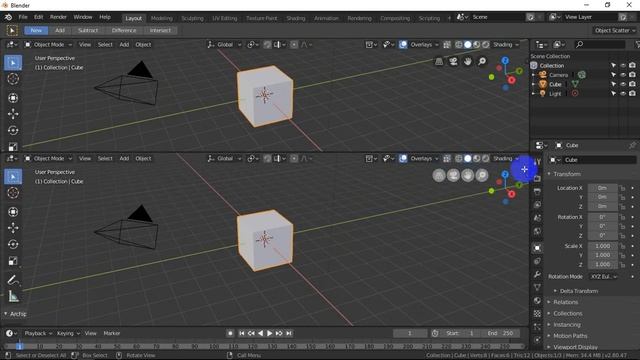640x360 pixels.
Task: Open the Modifiers wrench properties tab
Action: [x=537, y=274]
